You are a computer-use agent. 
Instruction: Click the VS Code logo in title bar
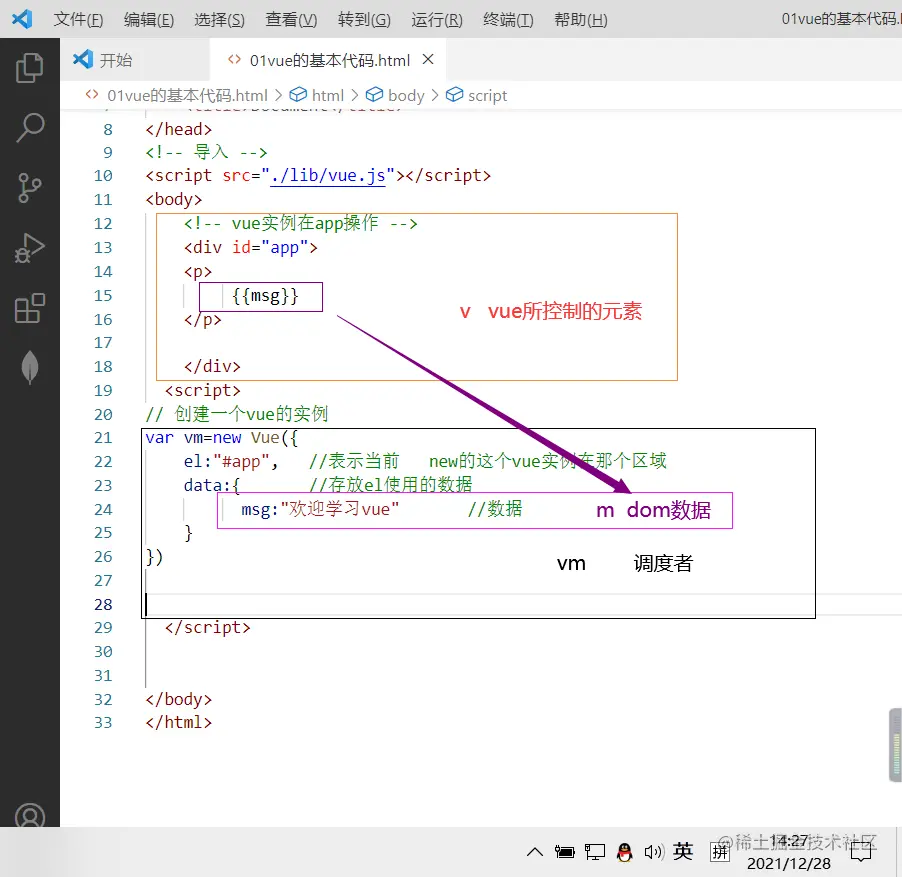pyautogui.click(x=22, y=20)
